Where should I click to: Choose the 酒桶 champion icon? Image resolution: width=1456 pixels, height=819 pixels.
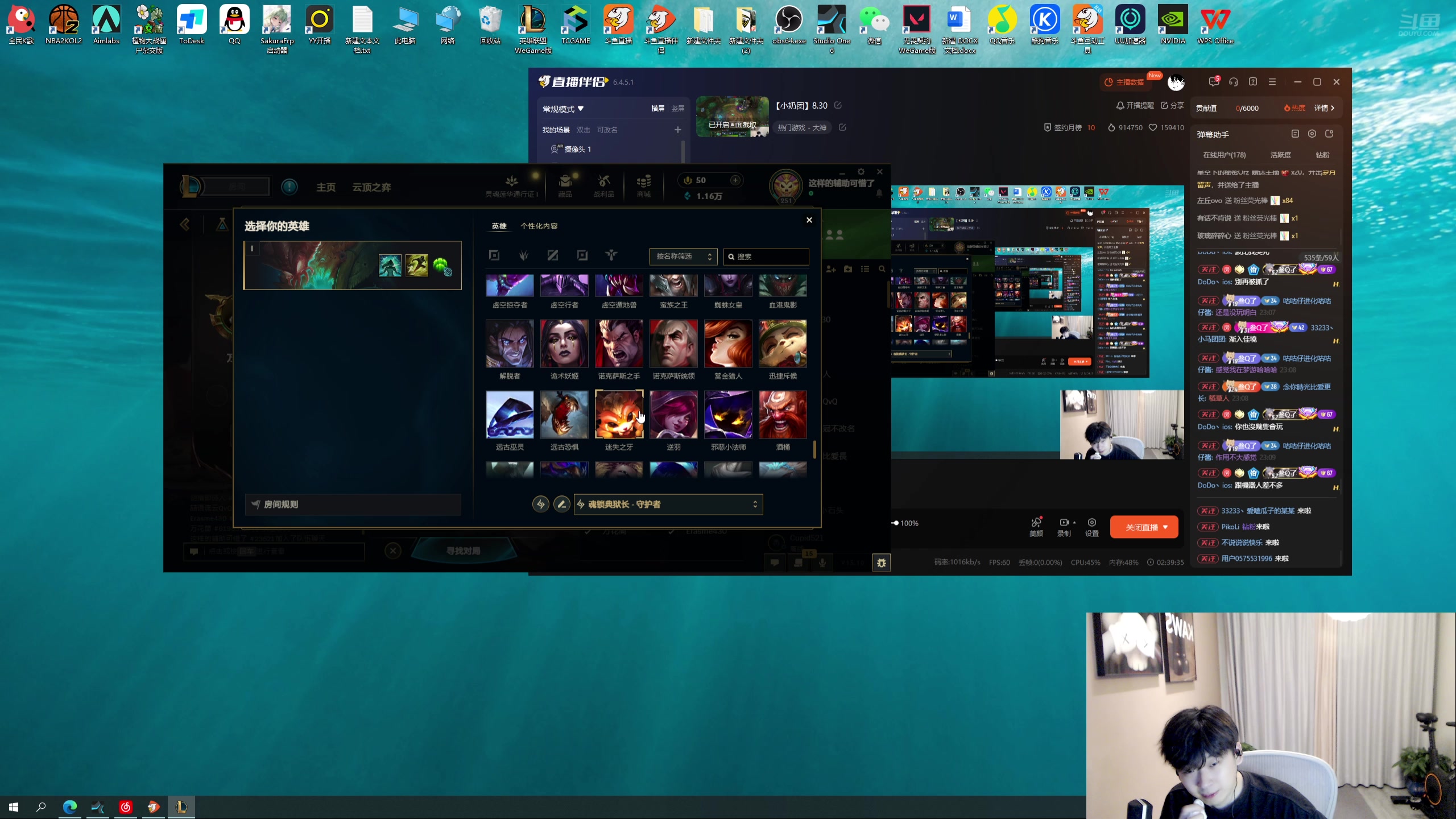coord(783,414)
